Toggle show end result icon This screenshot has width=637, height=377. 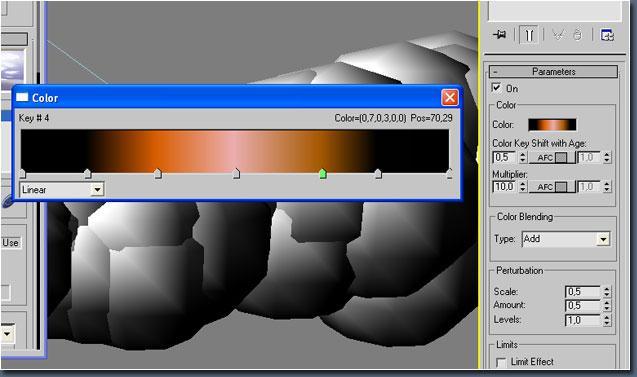click(529, 35)
